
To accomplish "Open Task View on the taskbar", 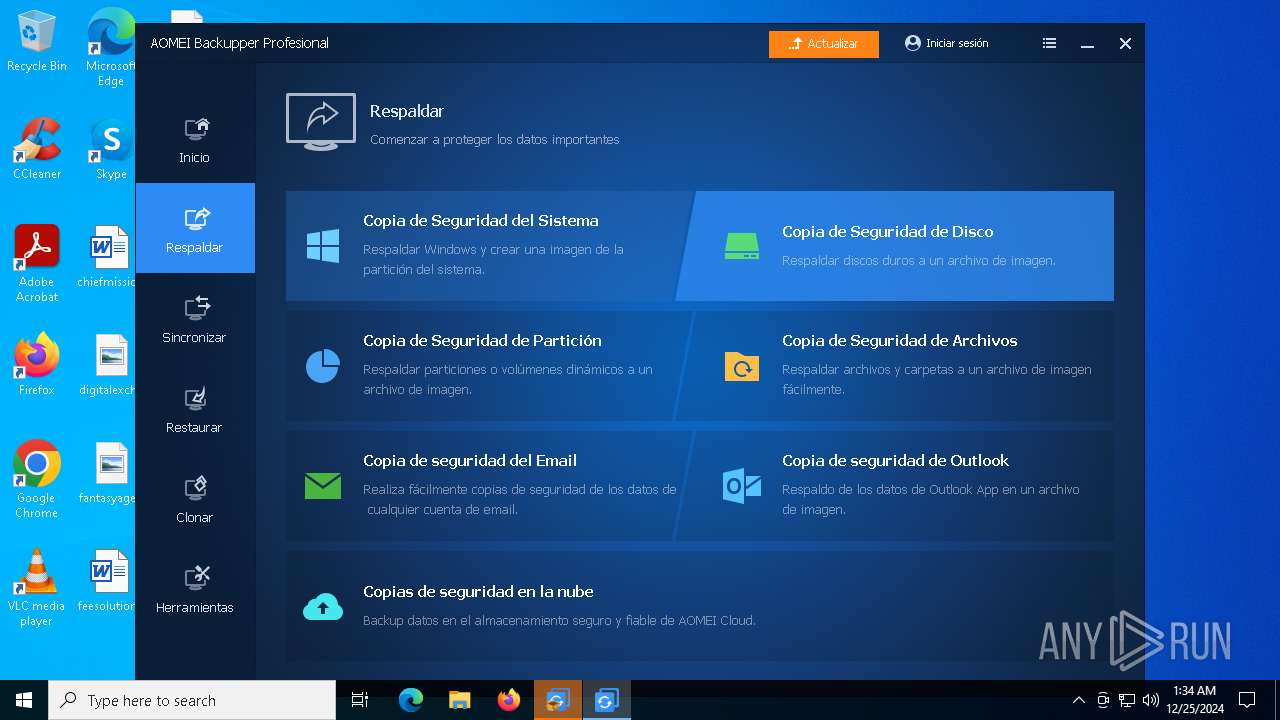I will point(360,700).
